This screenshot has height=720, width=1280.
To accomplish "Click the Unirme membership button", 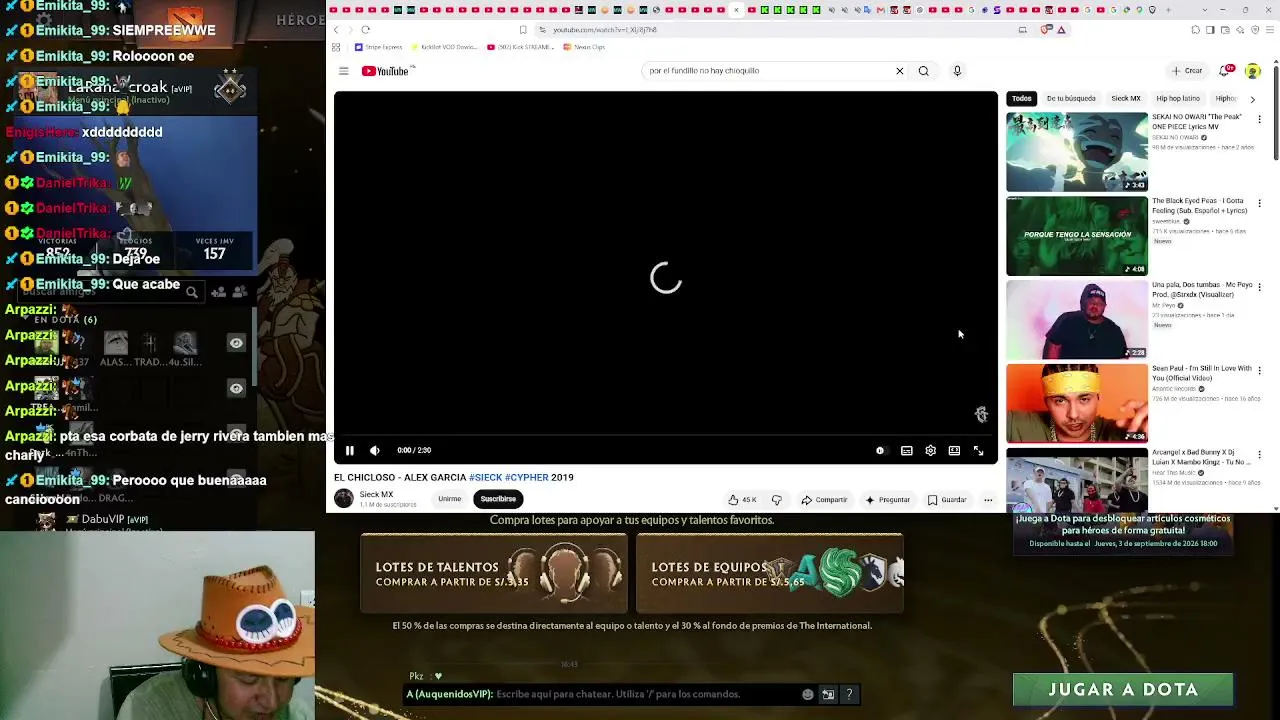I will tap(449, 499).
